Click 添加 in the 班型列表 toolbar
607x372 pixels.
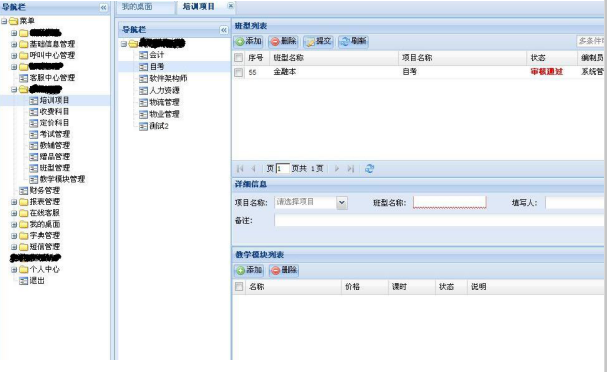249,41
